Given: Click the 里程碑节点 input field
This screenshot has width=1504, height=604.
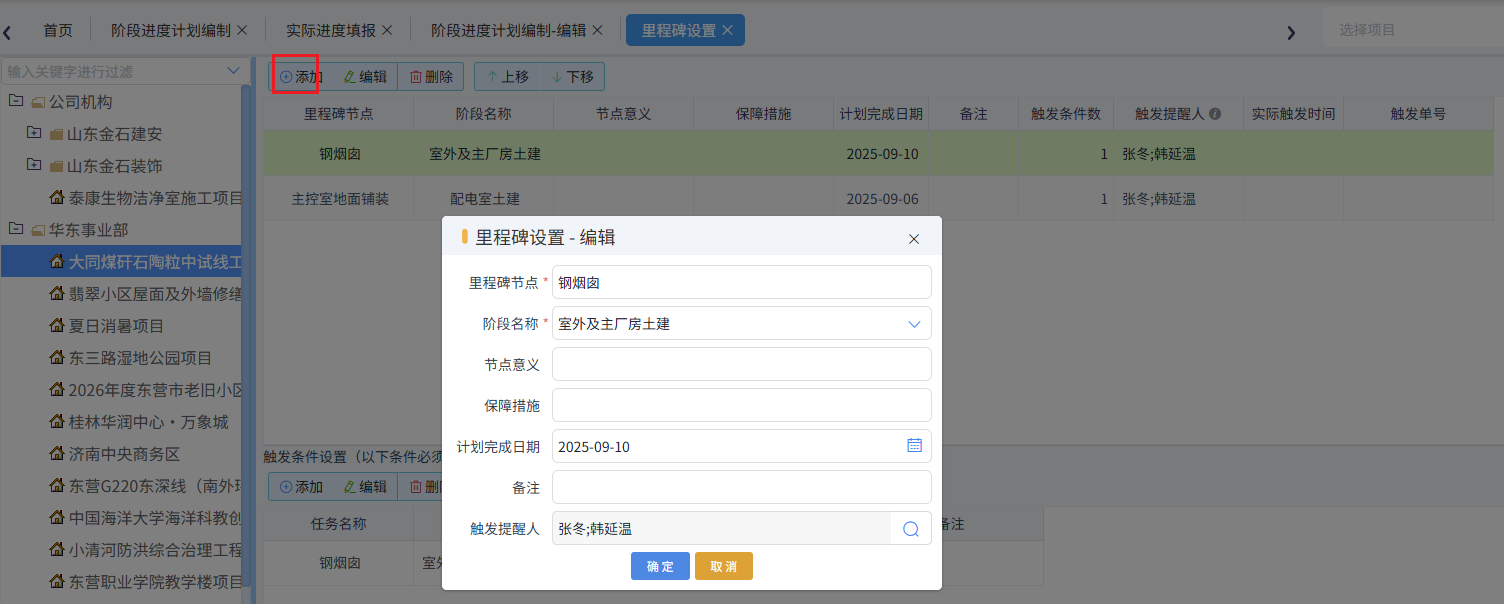Looking at the screenshot, I should coord(742,282).
